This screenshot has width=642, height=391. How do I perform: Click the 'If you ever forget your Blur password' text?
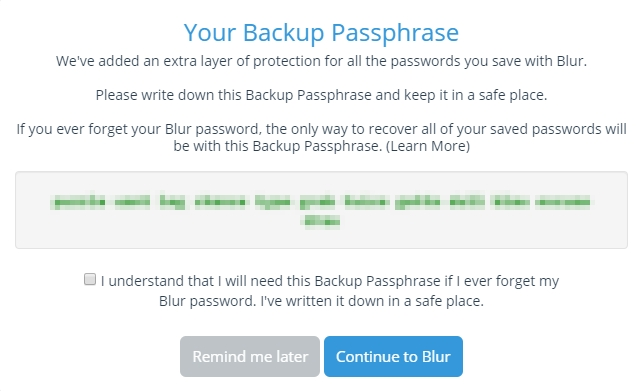tap(138, 129)
